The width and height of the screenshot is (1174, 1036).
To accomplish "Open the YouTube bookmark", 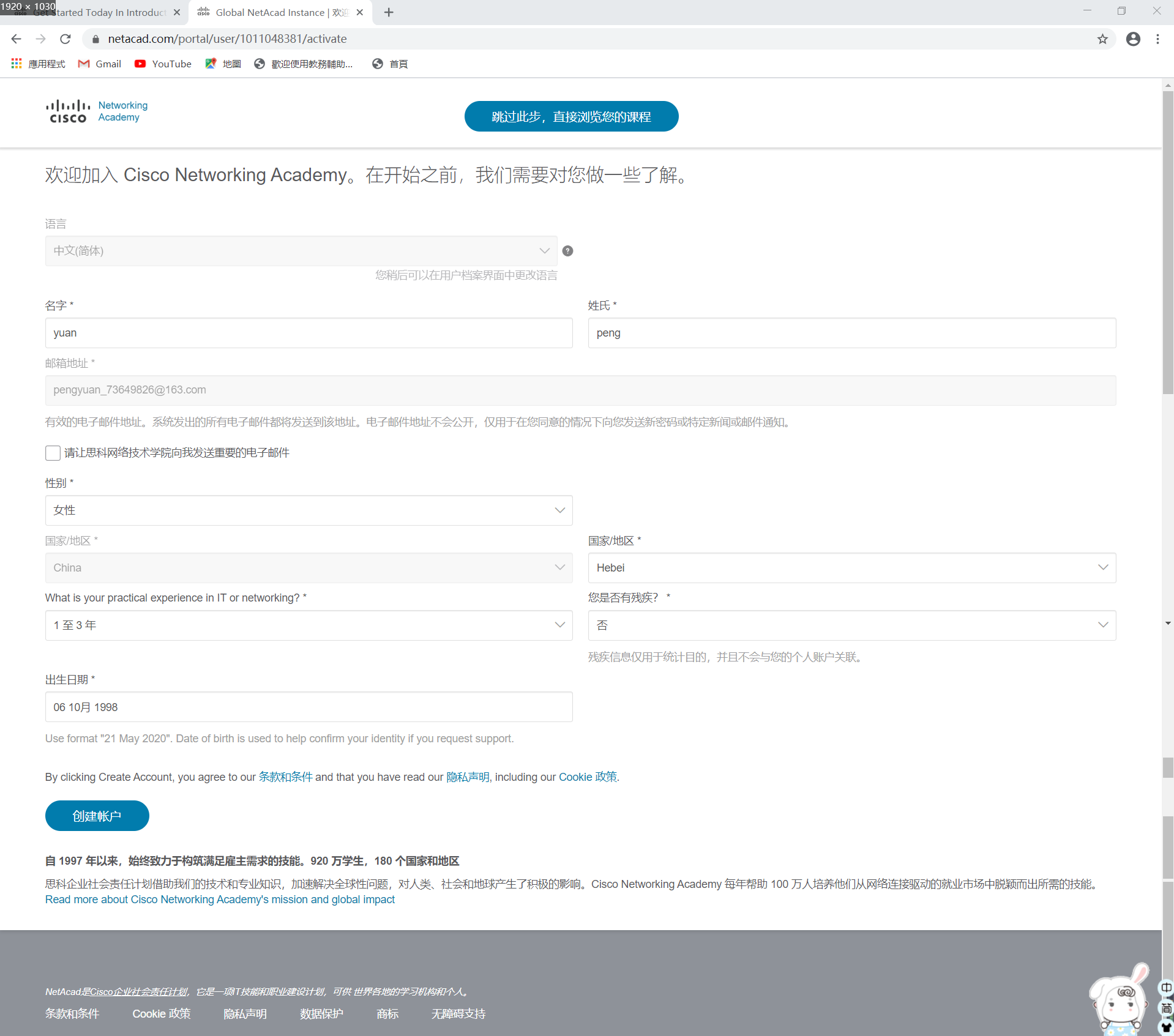I will (x=163, y=64).
